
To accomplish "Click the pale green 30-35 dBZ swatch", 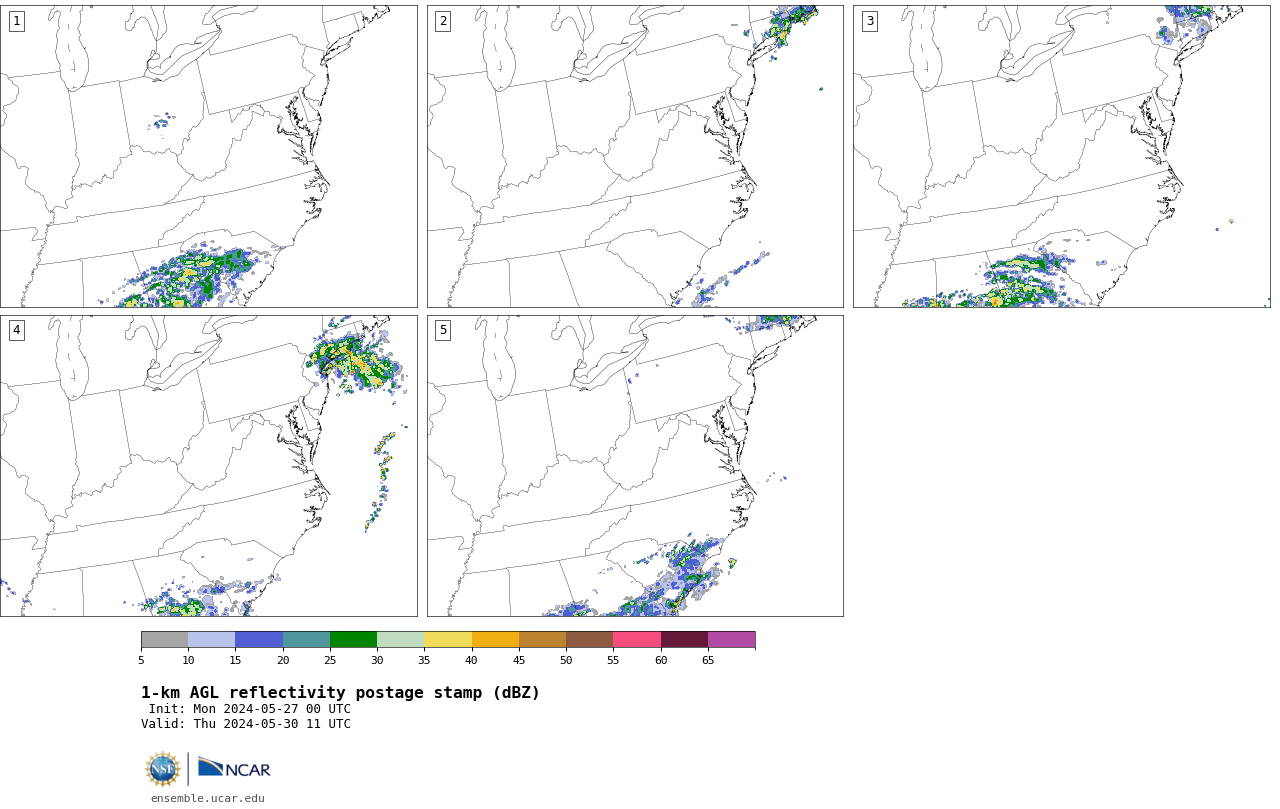I will (x=400, y=640).
